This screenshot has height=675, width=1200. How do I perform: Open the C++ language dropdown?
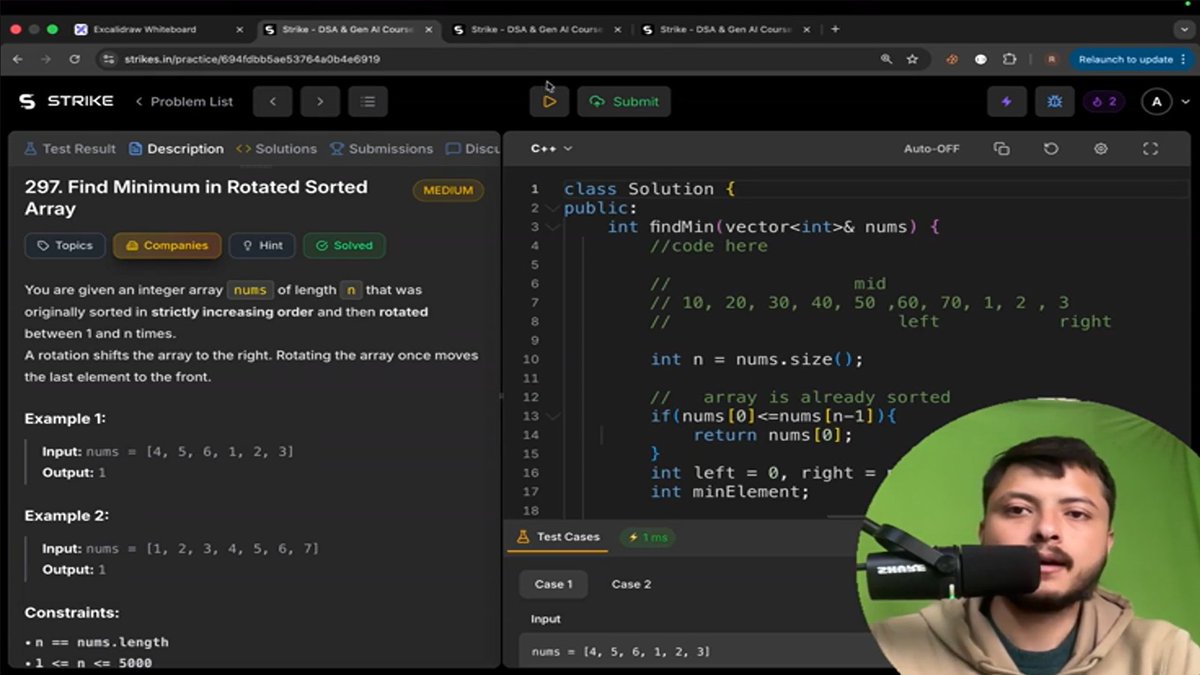point(551,148)
